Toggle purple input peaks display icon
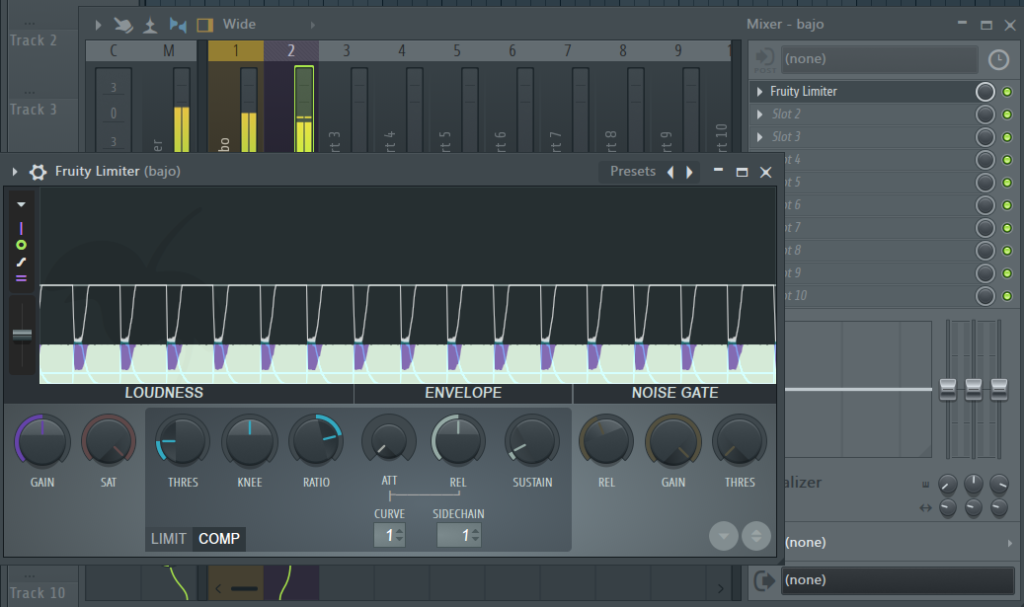1024x607 pixels. 21,228
